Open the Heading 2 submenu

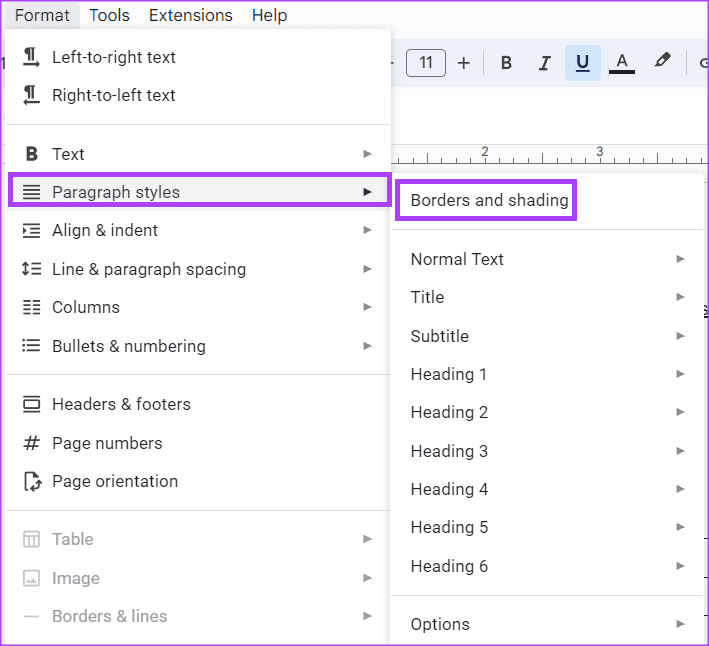pyautogui.click(x=547, y=412)
